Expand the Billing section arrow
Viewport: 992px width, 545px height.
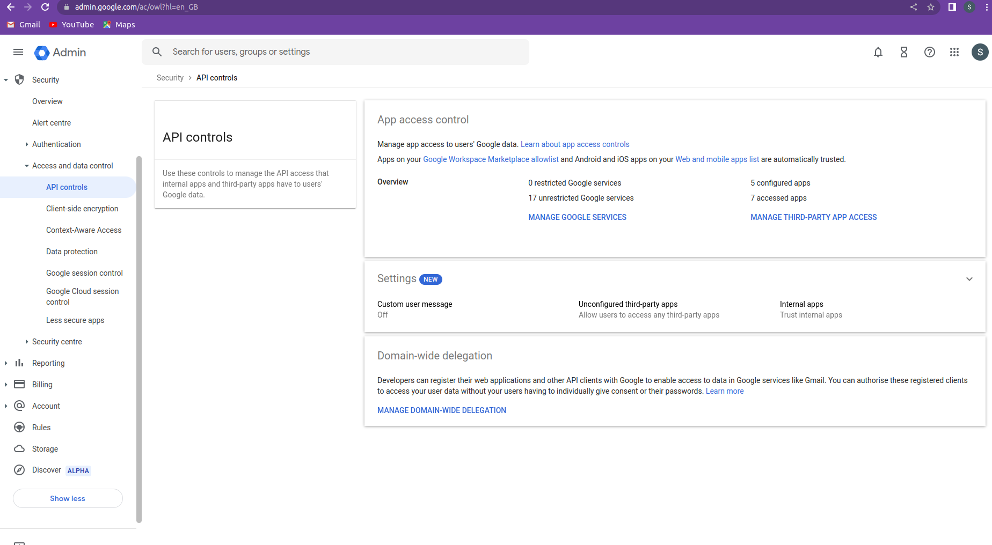pos(6,385)
